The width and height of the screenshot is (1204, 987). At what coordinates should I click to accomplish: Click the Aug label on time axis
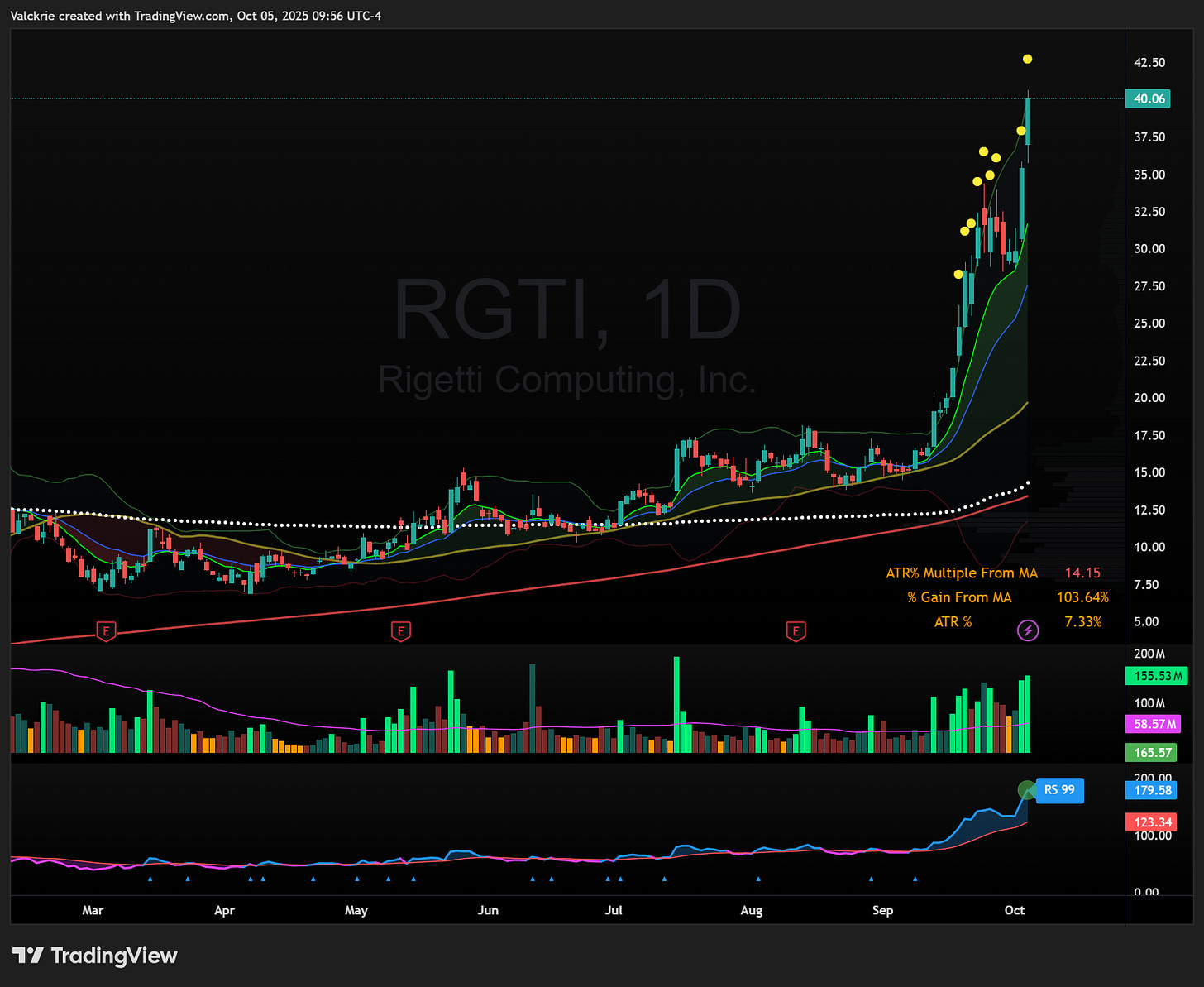pos(751,910)
